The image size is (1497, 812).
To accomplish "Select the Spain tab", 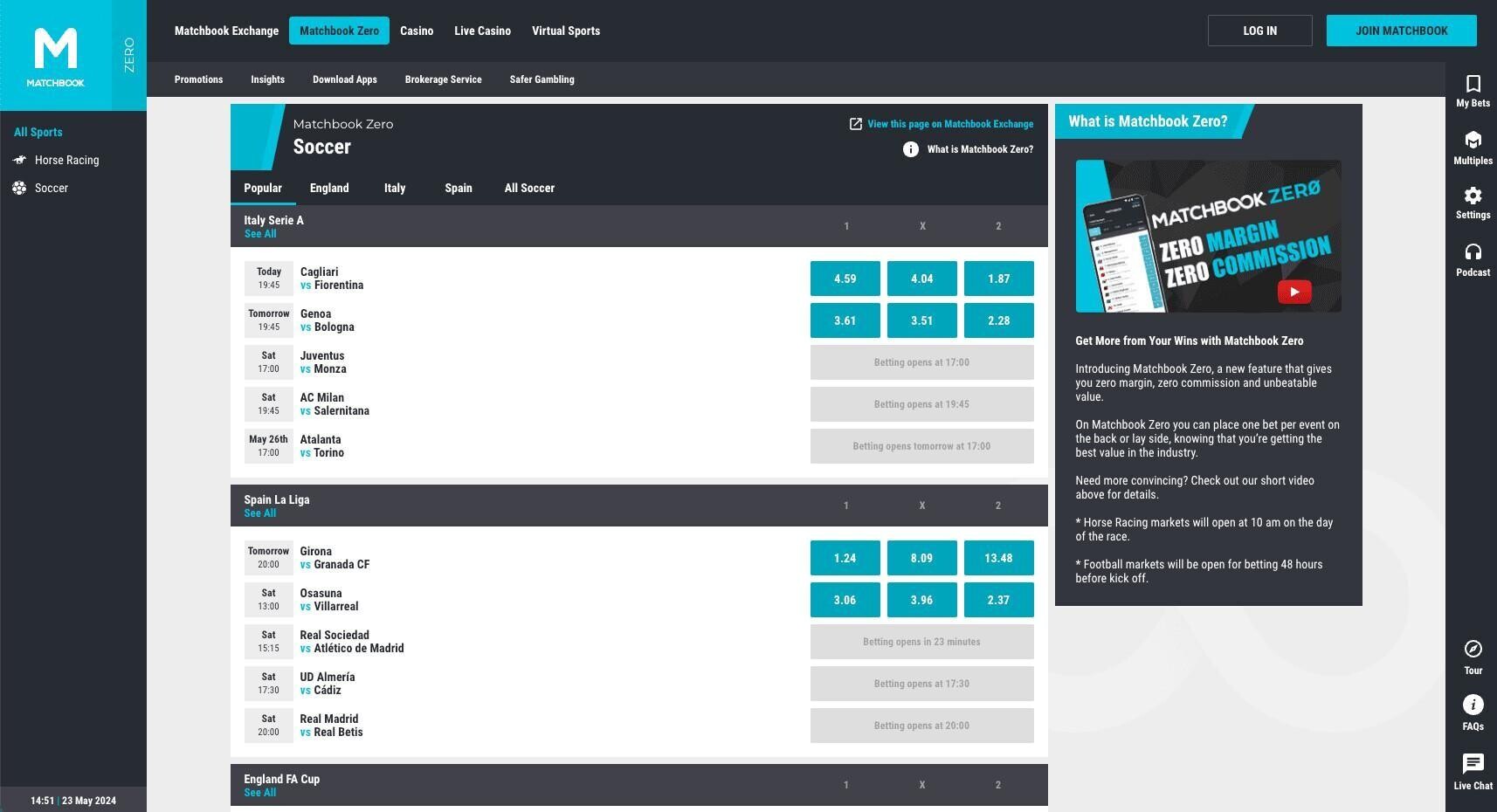I will pos(459,188).
